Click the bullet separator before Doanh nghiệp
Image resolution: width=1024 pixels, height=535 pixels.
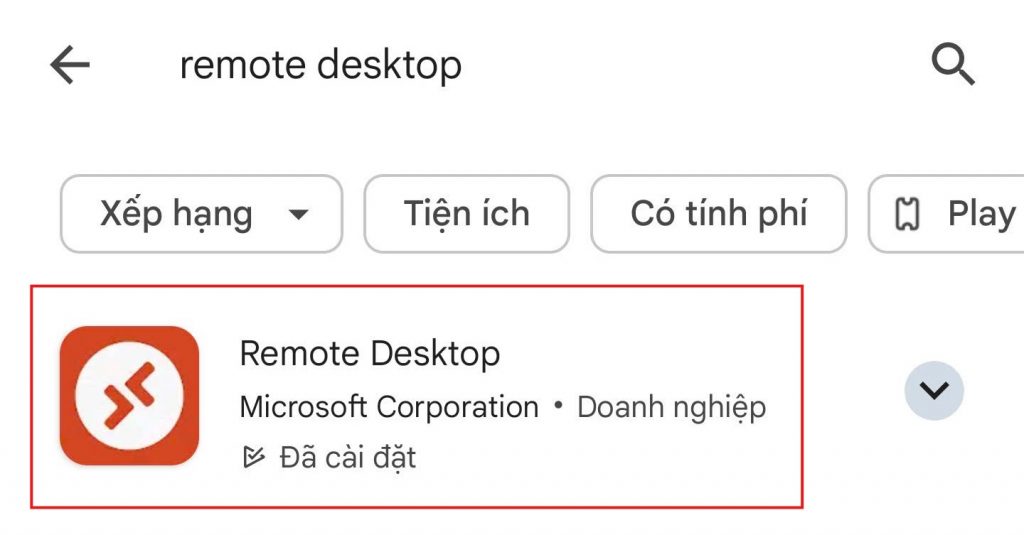tap(558, 407)
